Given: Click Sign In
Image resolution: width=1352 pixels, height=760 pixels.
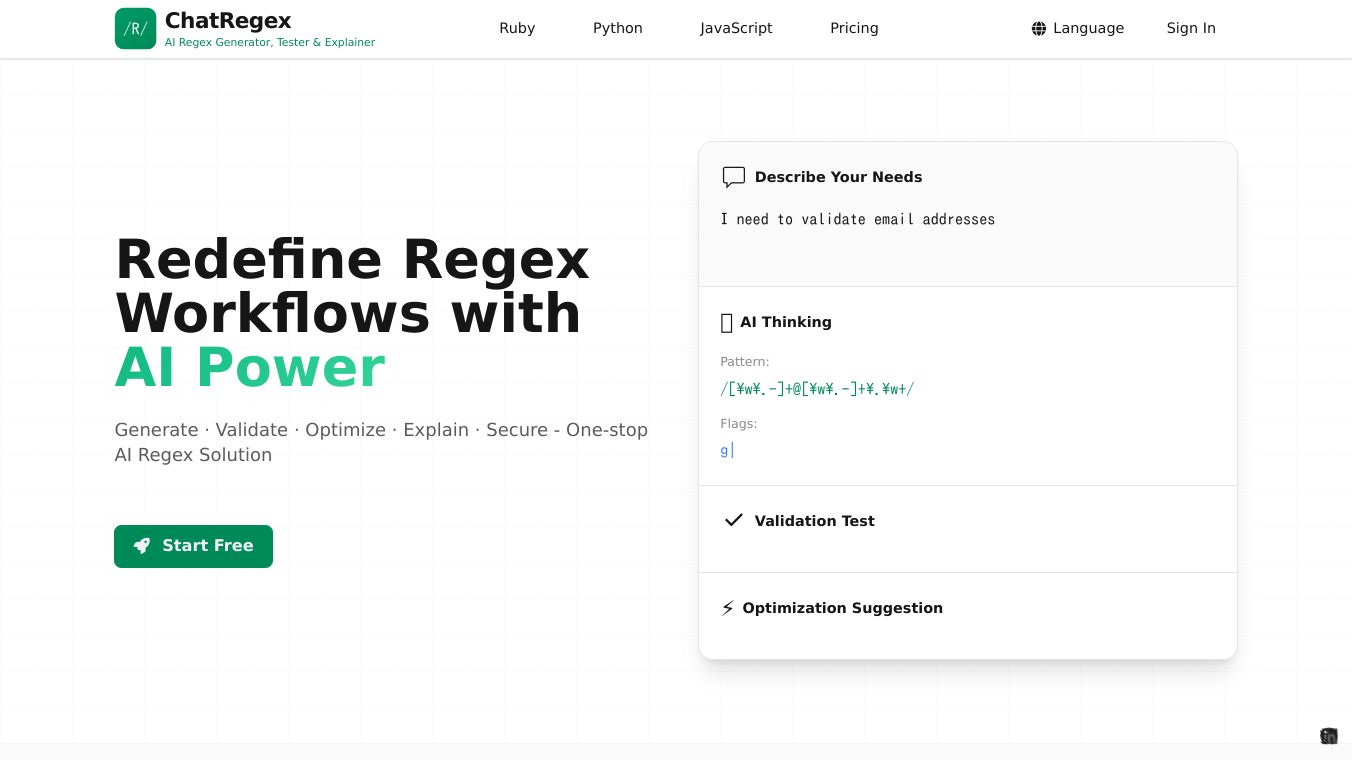Looking at the screenshot, I should point(1191,28).
